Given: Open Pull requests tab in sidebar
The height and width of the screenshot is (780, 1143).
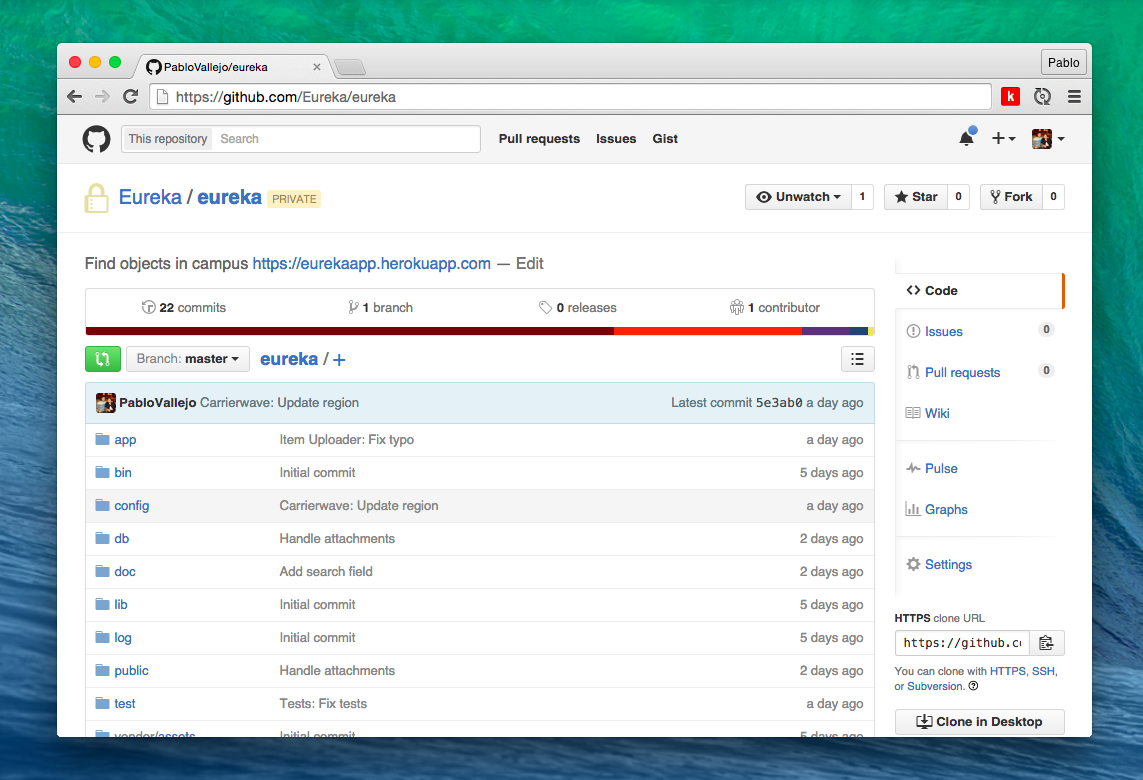Looking at the screenshot, I should (980, 372).
